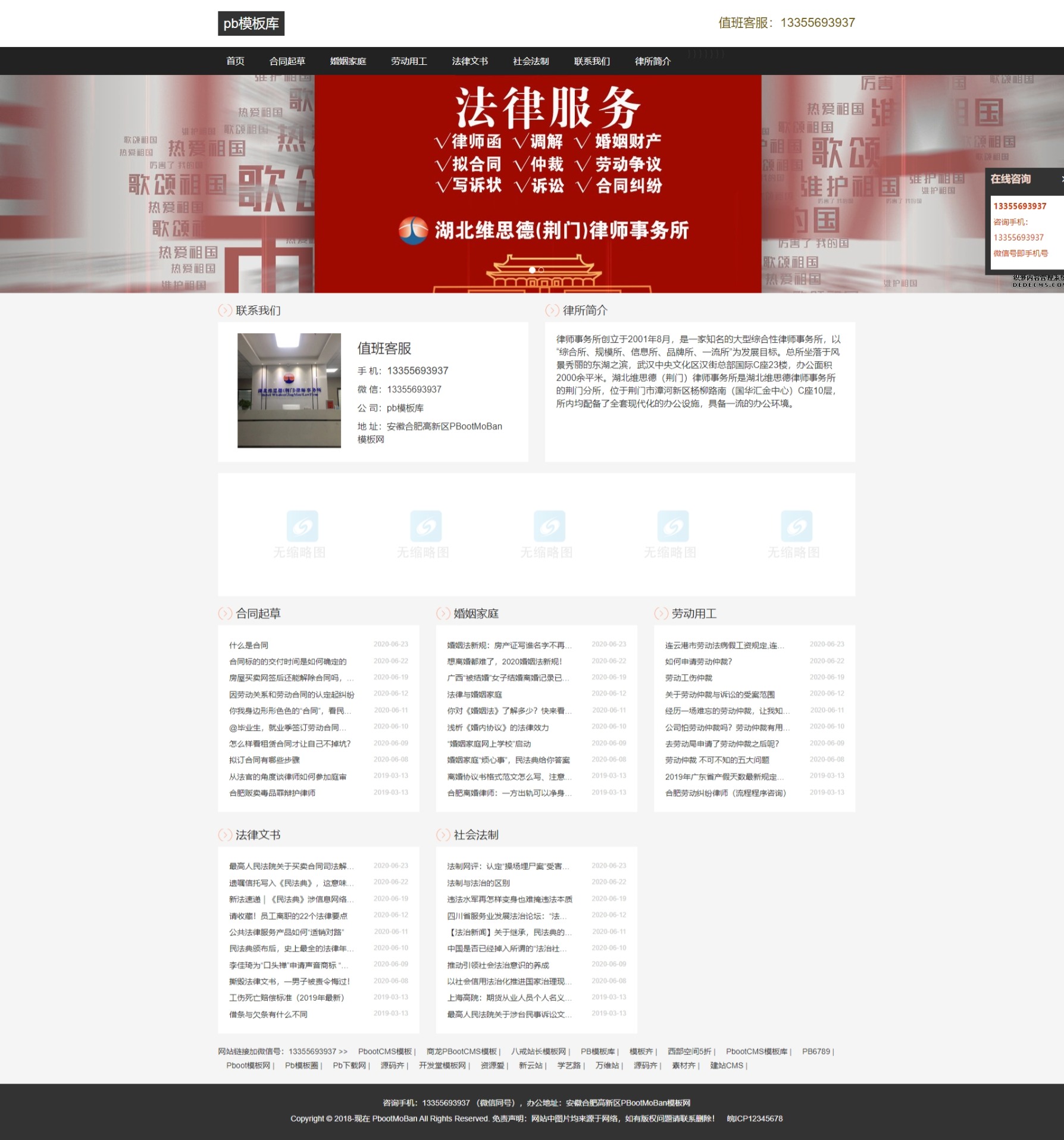1064x1140 pixels.
Task: Click the circled arrow icon beside 婚姻家庭 heading
Action: pyautogui.click(x=443, y=613)
